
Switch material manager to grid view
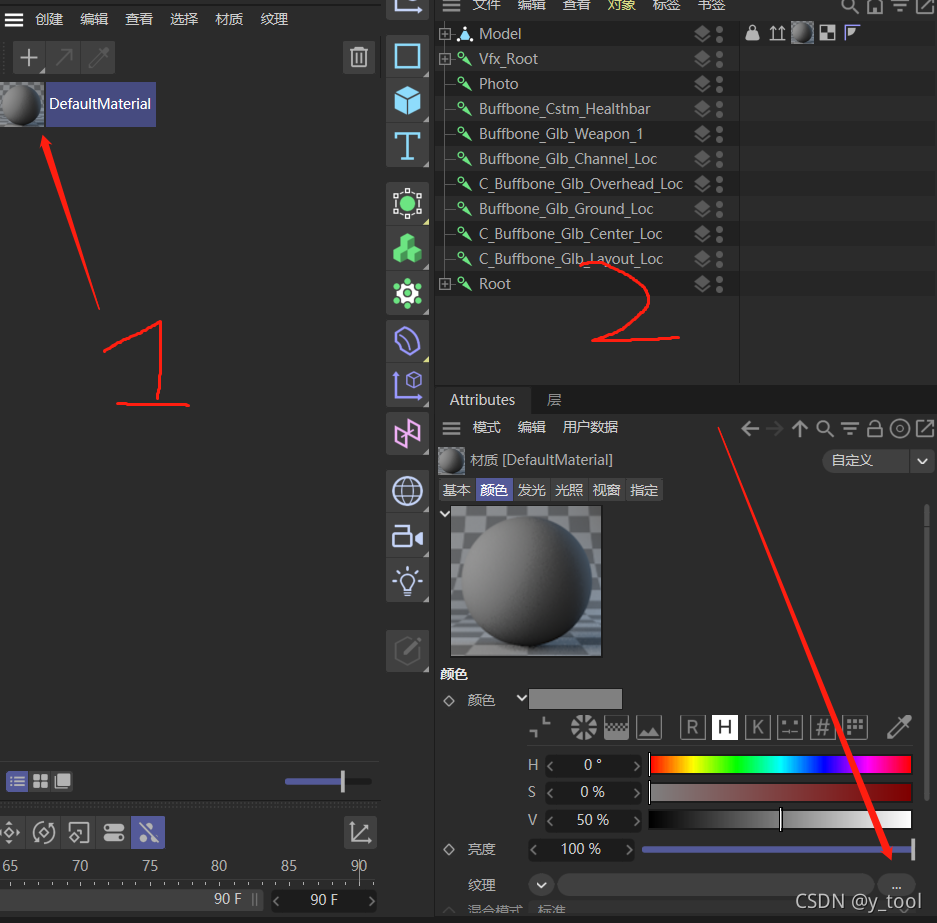tap(40, 781)
